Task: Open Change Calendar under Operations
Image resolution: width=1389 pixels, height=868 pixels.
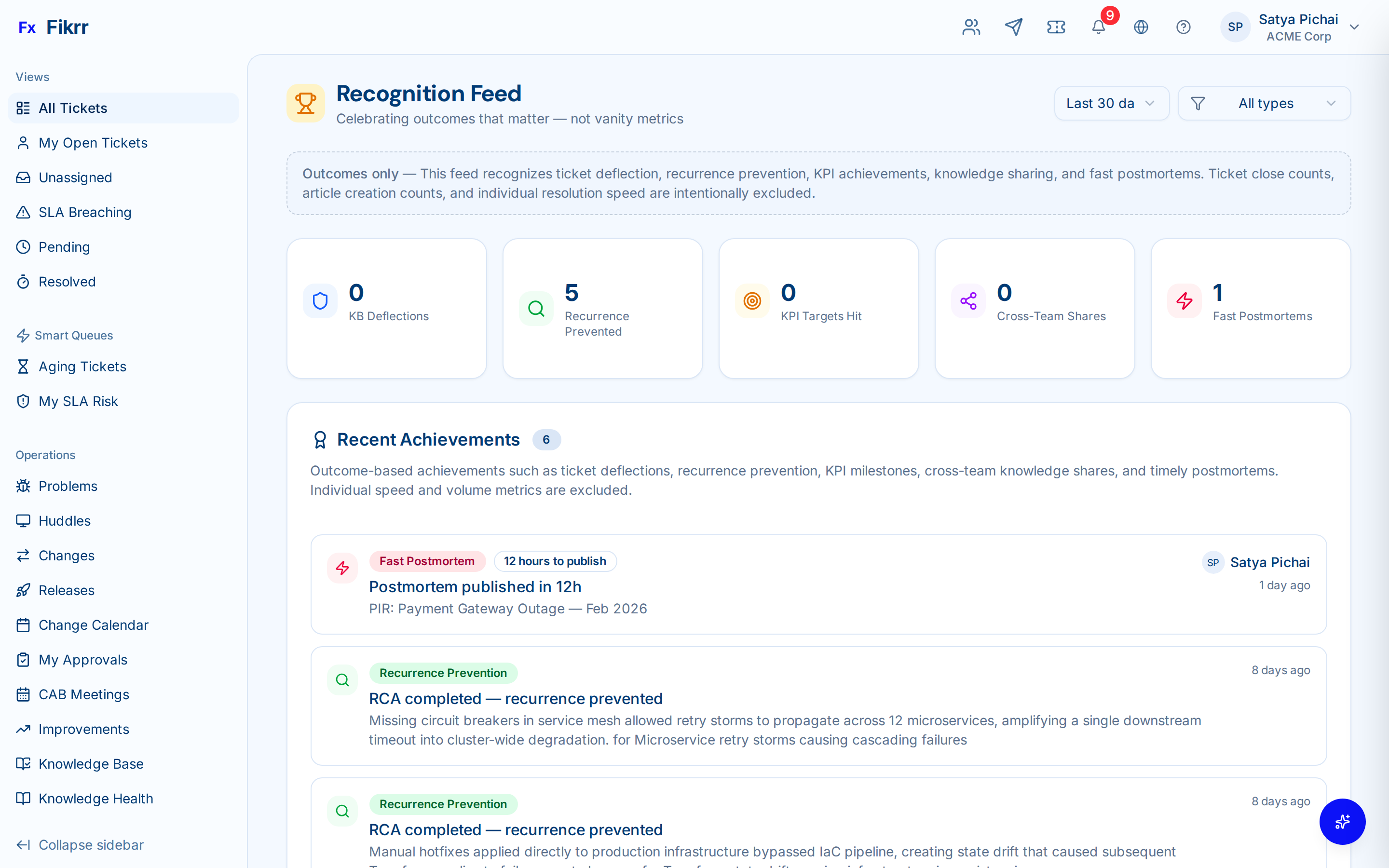Action: click(x=93, y=624)
